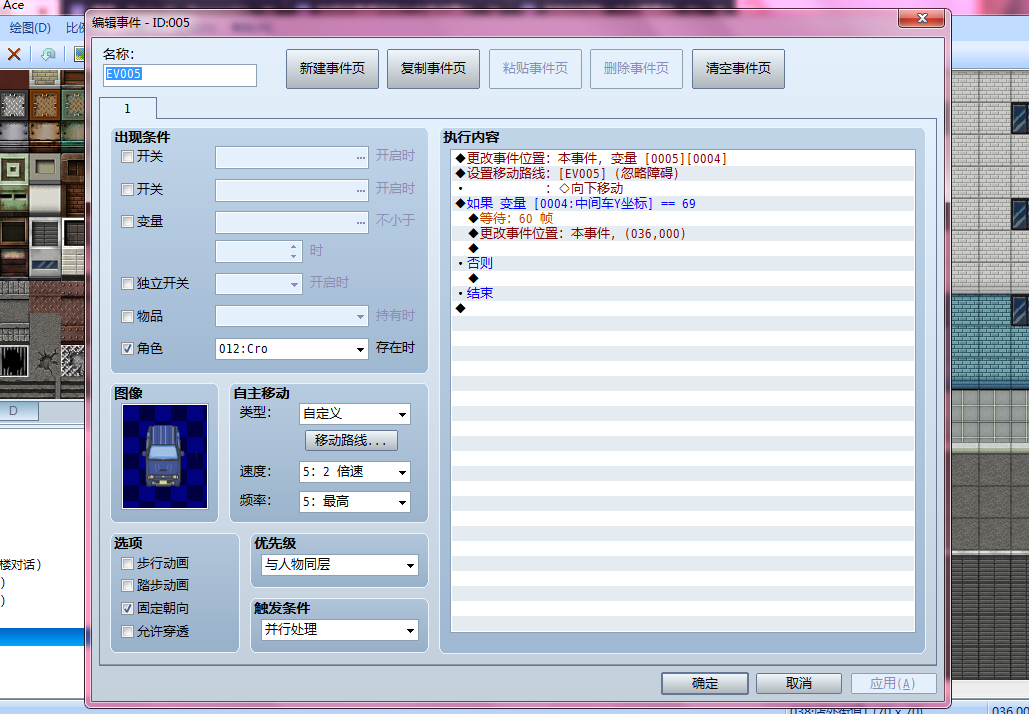This screenshot has width=1029, height=714.
Task: Confirm with the 确定 button
Action: click(x=705, y=683)
